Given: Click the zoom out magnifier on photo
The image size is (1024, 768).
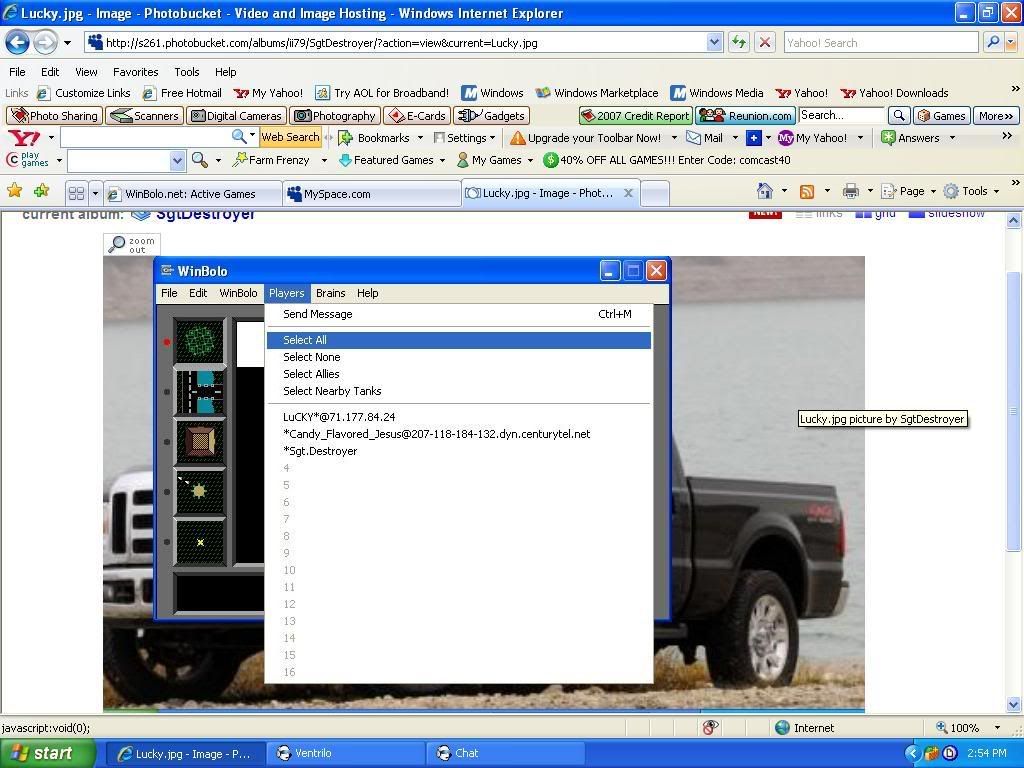Looking at the screenshot, I should (x=131, y=244).
